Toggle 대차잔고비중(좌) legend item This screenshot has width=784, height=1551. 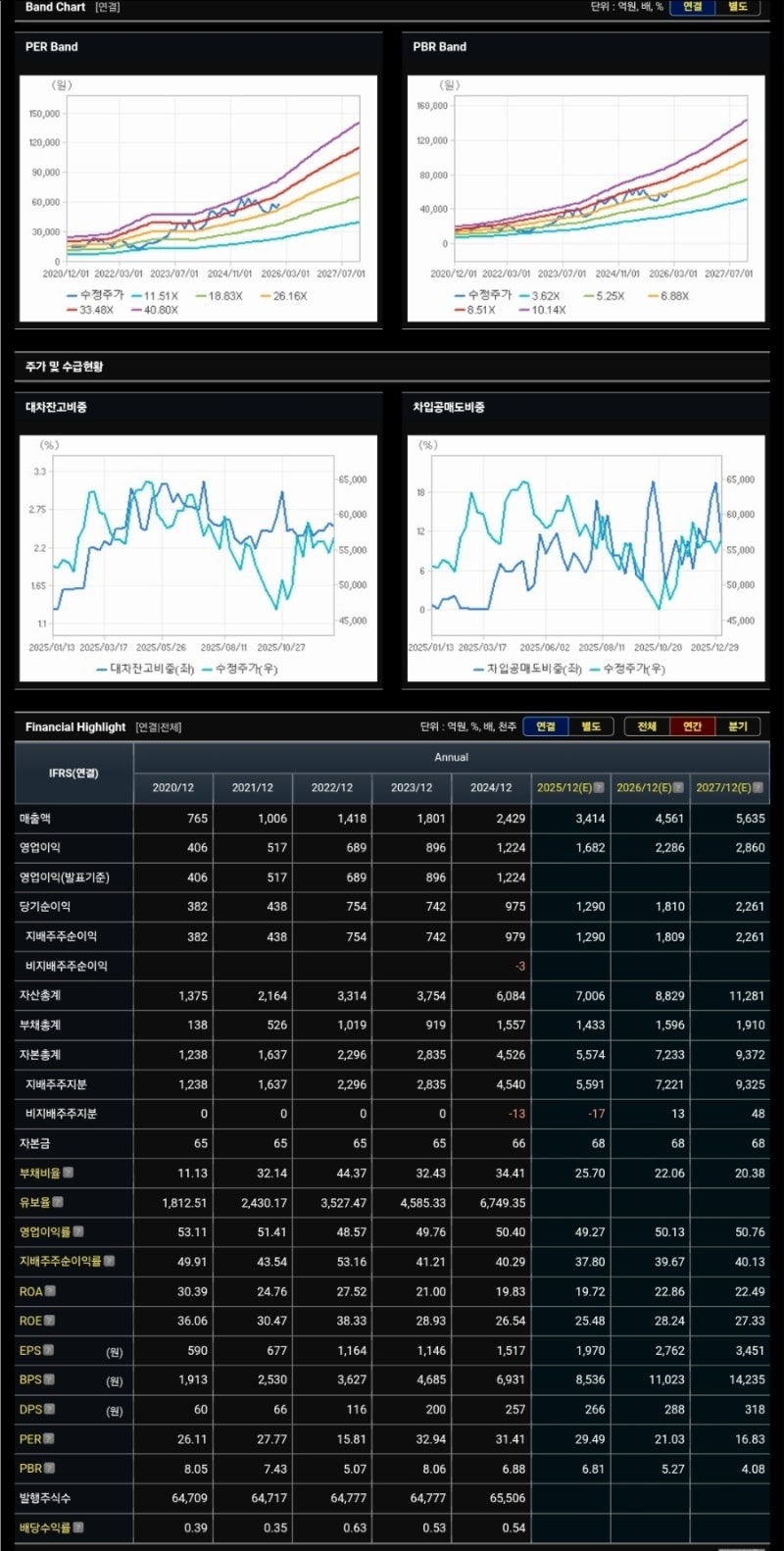pos(145,669)
